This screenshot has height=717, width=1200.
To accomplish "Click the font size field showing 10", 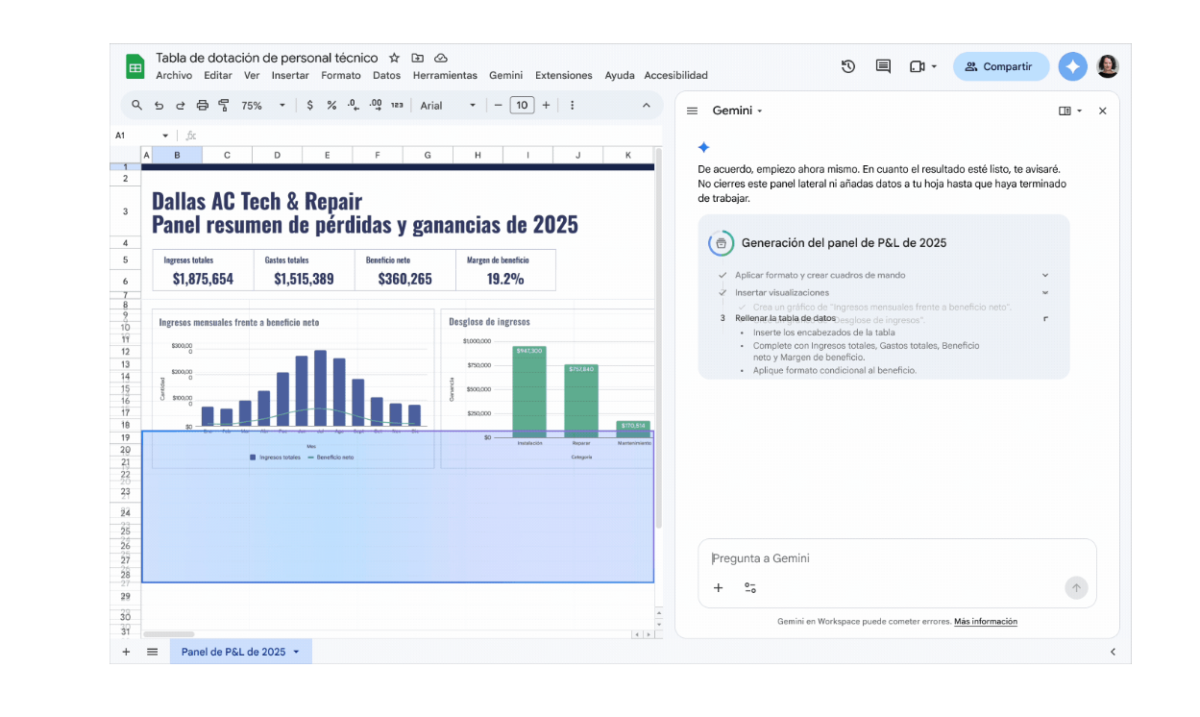I will 521,105.
